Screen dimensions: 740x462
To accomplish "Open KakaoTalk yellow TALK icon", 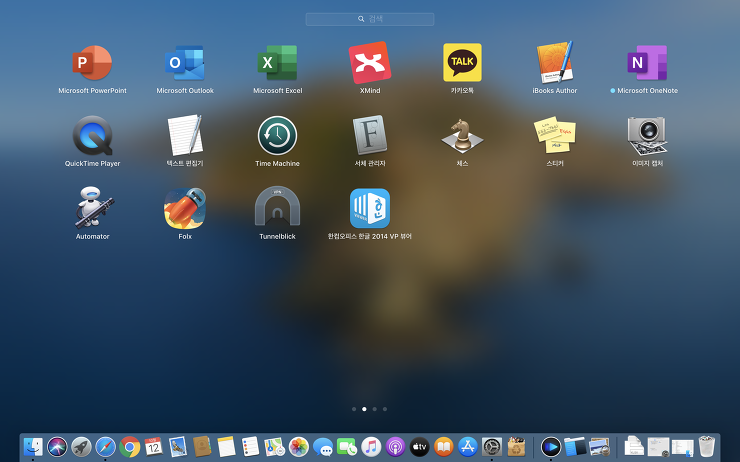I will pos(462,63).
